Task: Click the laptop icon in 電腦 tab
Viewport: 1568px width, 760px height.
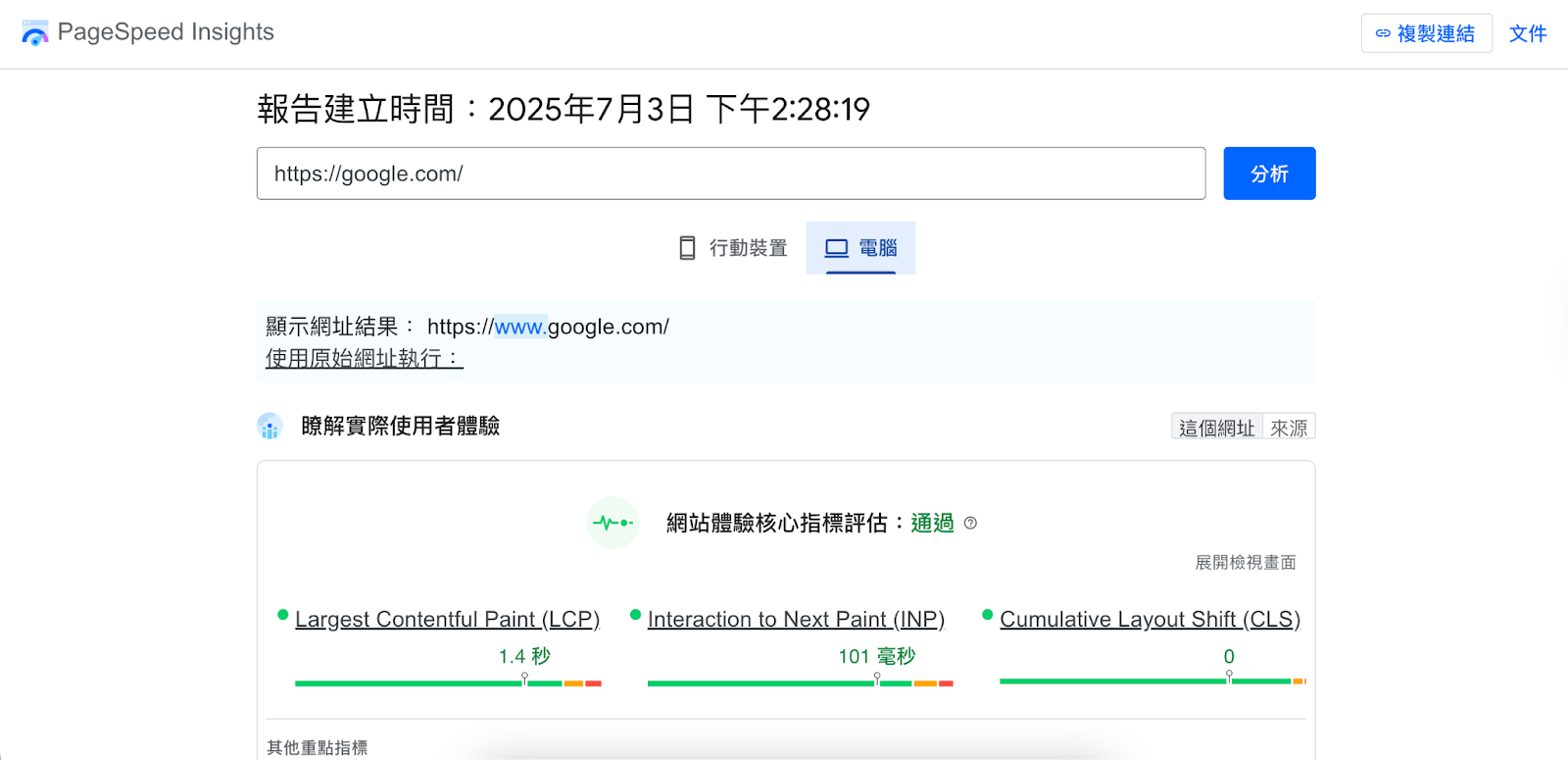Action: coord(836,248)
